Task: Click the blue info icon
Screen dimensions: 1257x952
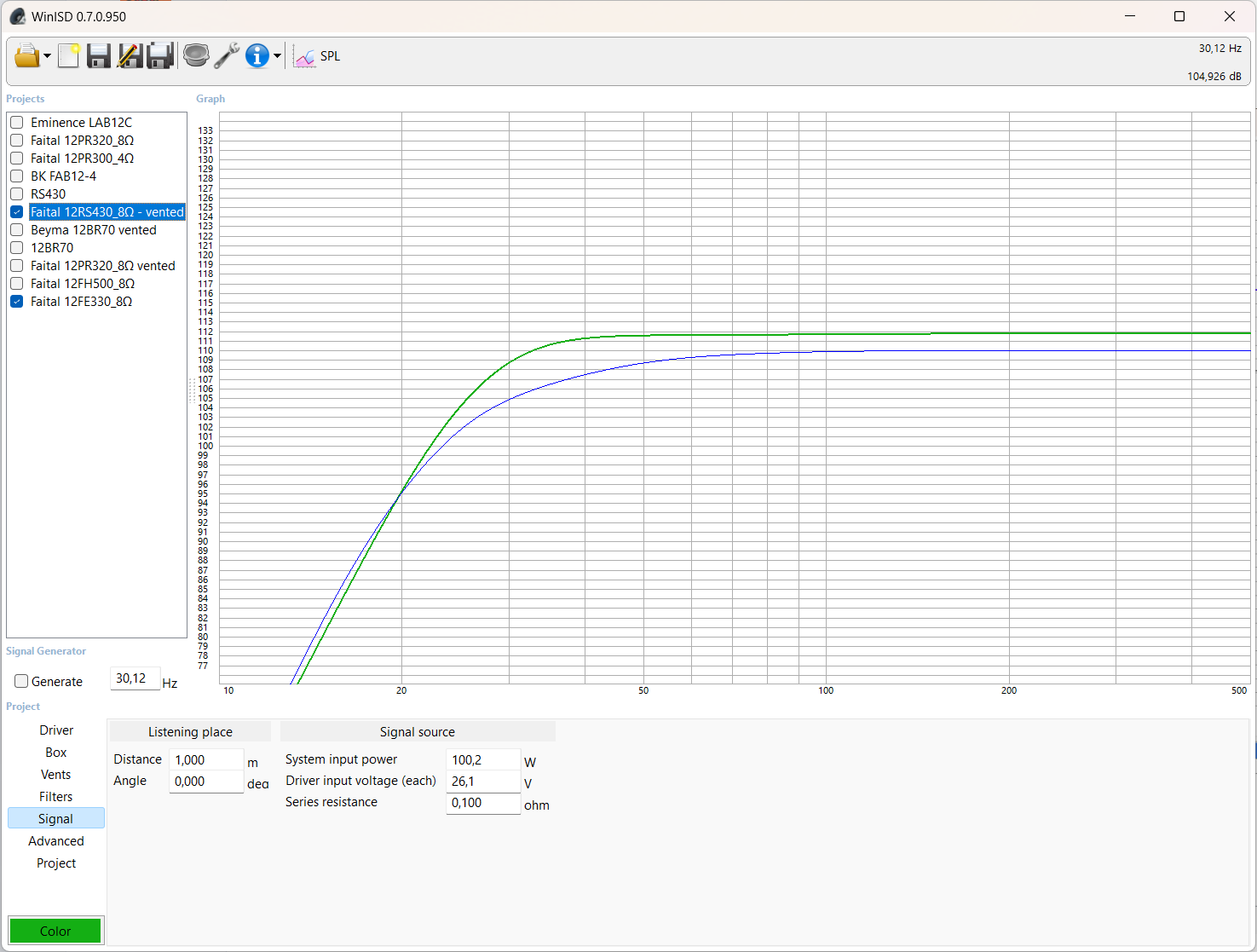Action: click(257, 56)
